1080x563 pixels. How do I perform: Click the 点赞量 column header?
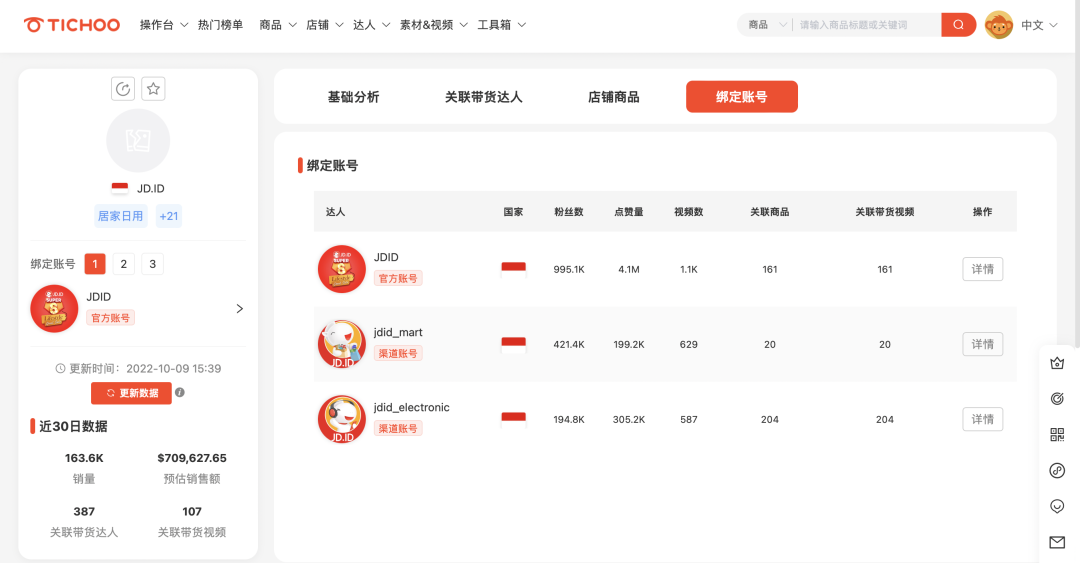click(x=629, y=212)
